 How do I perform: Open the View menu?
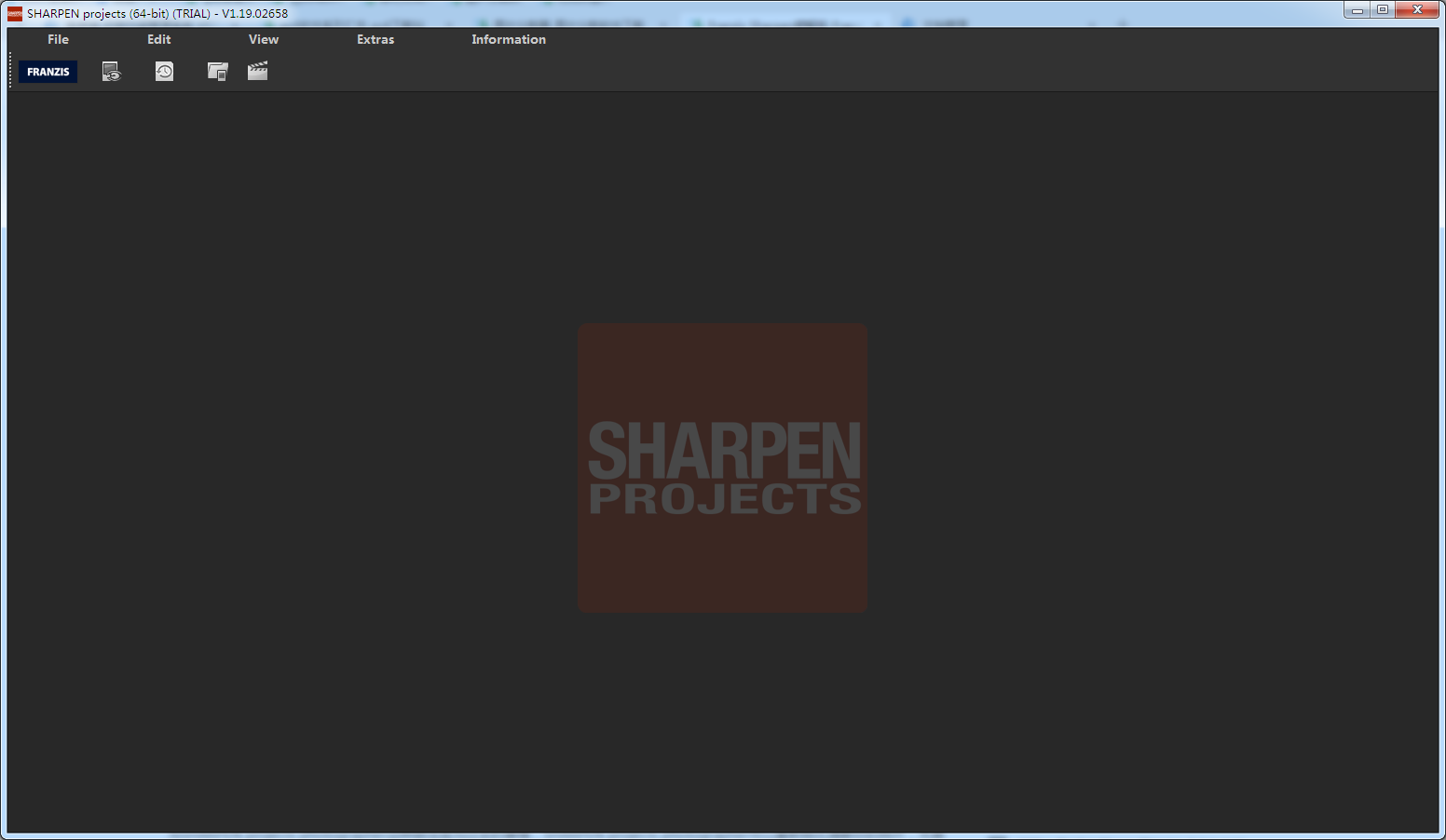[x=264, y=39]
